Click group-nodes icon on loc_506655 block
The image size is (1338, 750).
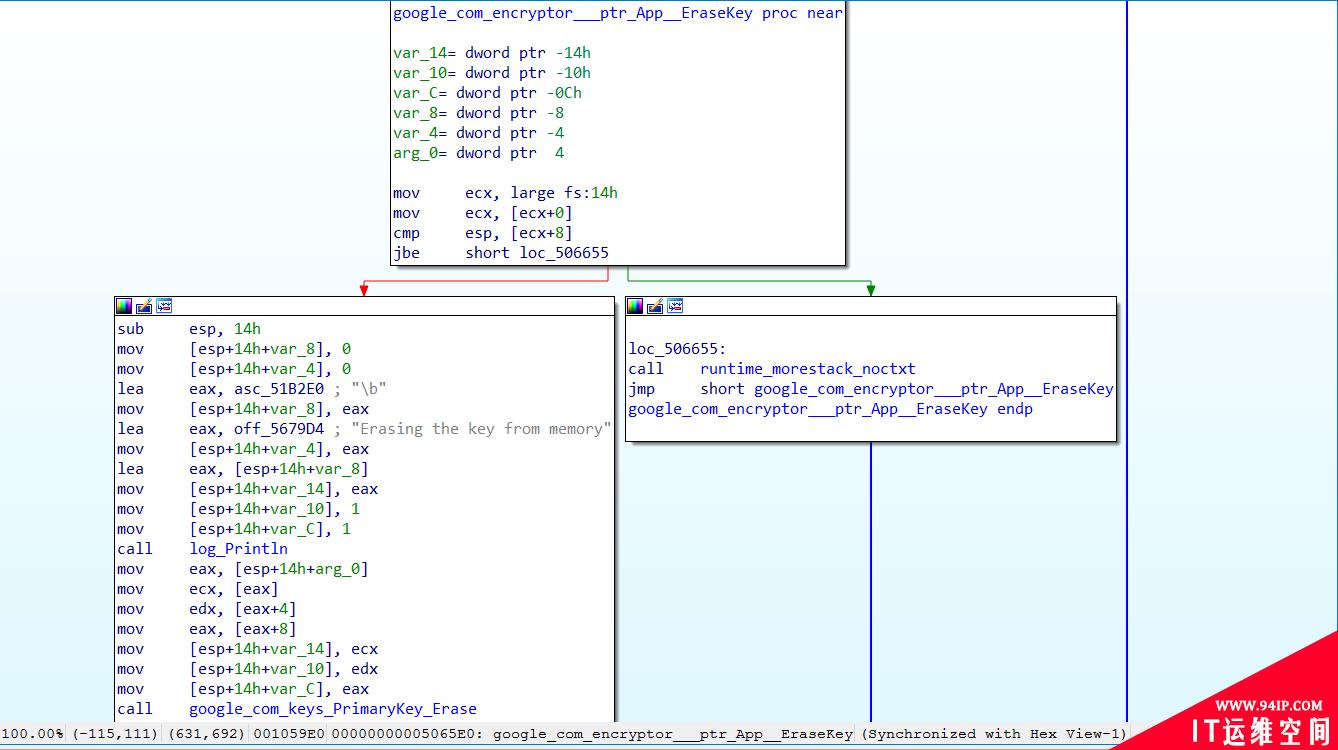pyautogui.click(x=675, y=306)
